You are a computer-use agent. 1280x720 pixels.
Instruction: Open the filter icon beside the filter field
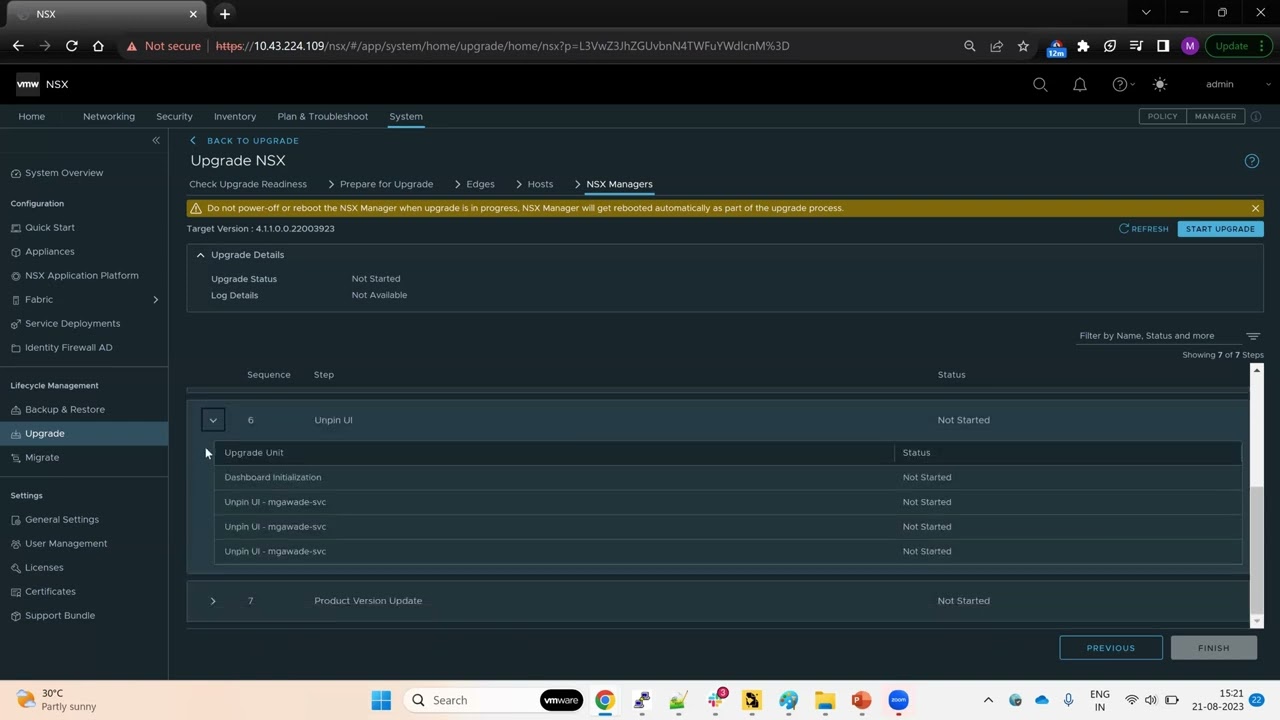1253,336
